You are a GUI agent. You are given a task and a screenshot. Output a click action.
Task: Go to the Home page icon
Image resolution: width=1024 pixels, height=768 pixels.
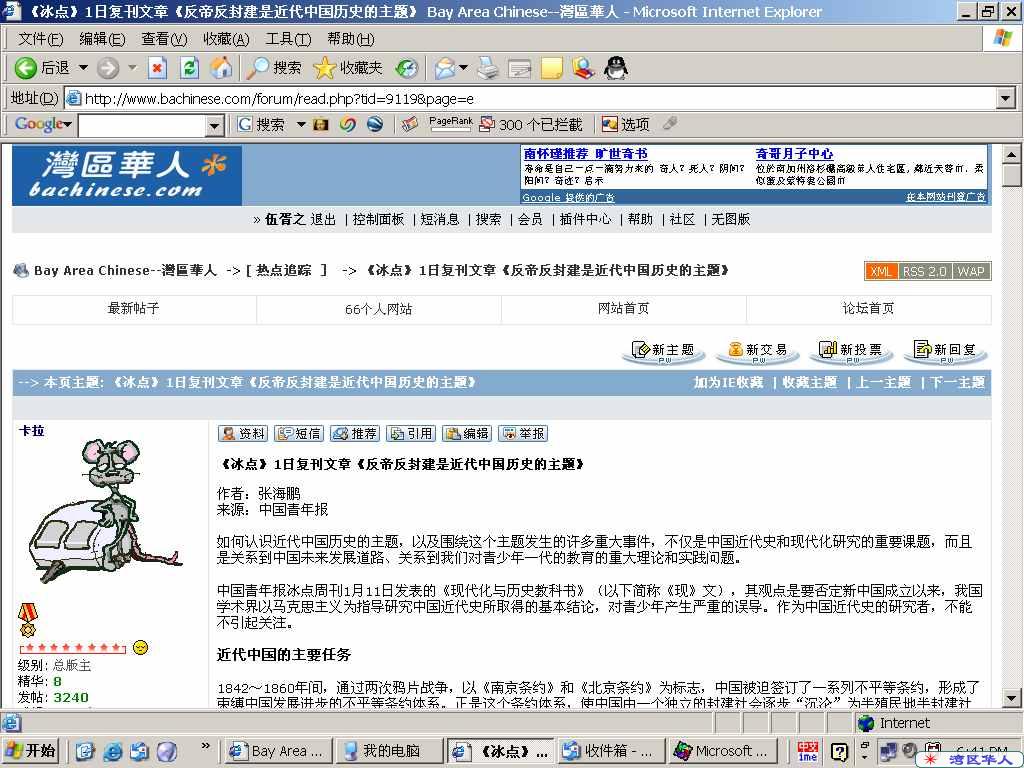click(221, 67)
